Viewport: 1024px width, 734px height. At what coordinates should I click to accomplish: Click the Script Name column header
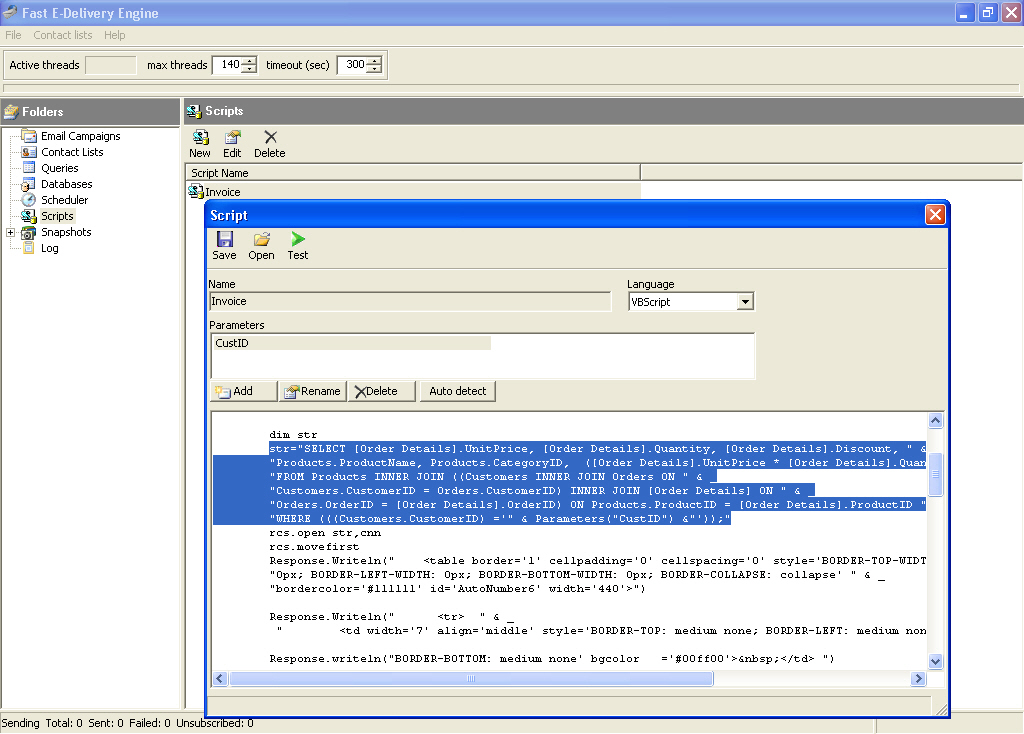413,173
